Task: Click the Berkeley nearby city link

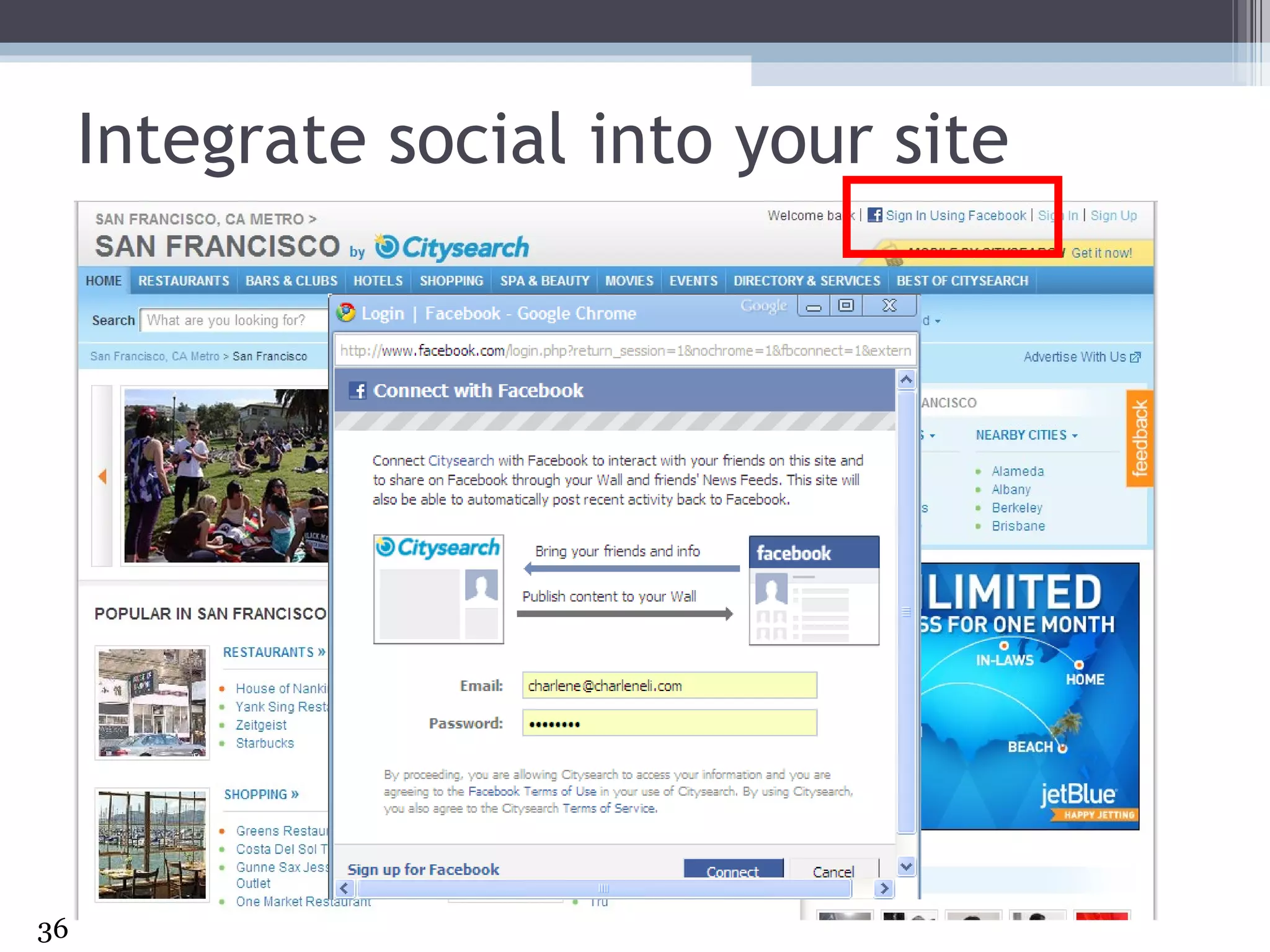Action: point(1017,508)
